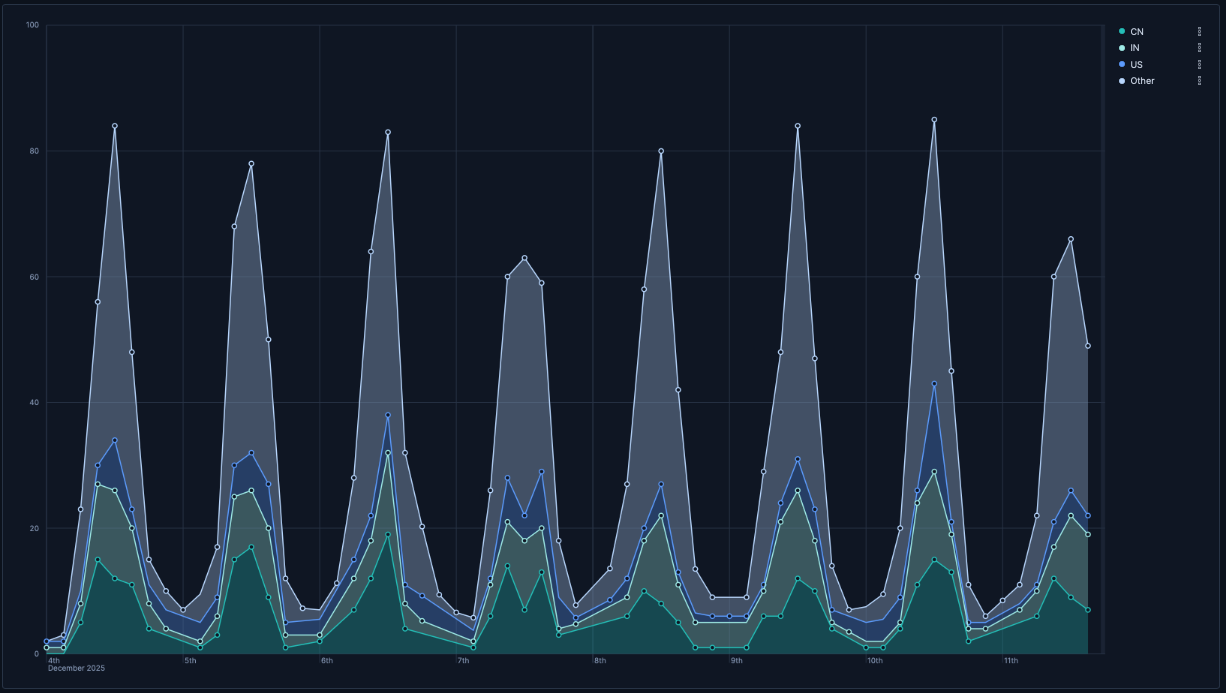The height and width of the screenshot is (693, 1226).
Task: Open the options menu for Other series
Action: pos(1199,80)
